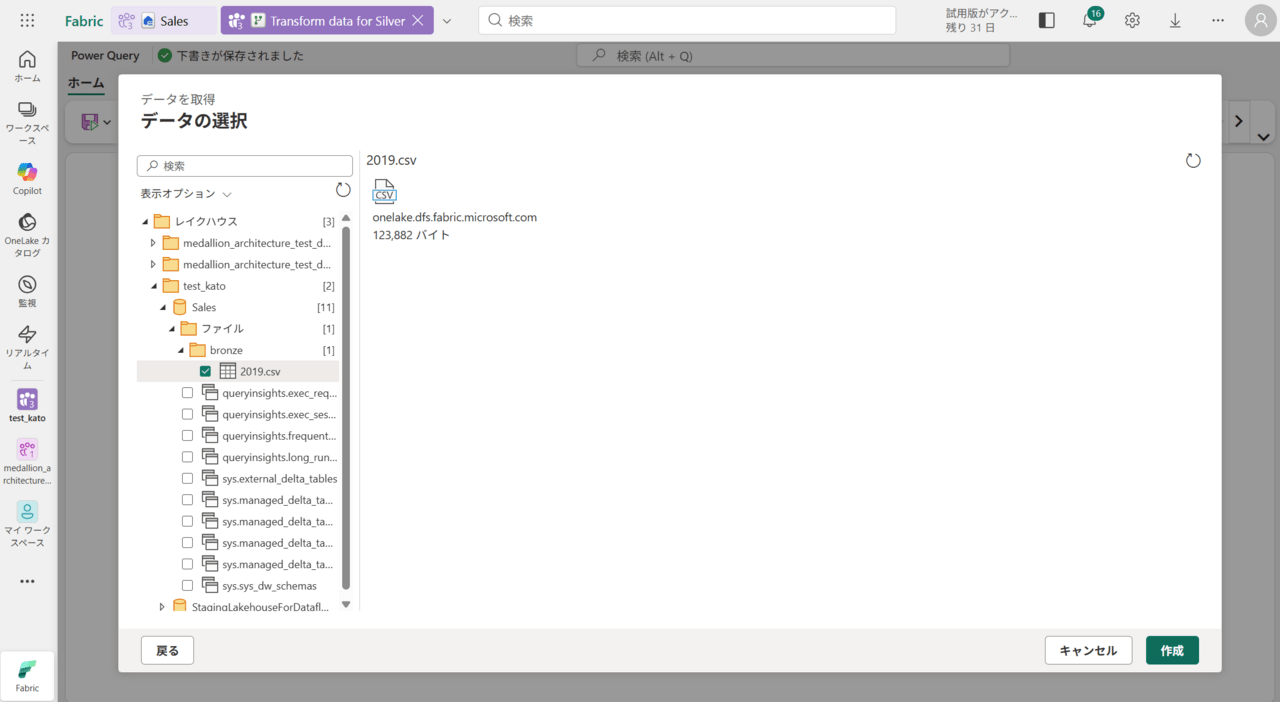Screen dimensions: 1280x702
Task: Click the 作成 button
Action: (x=1171, y=650)
